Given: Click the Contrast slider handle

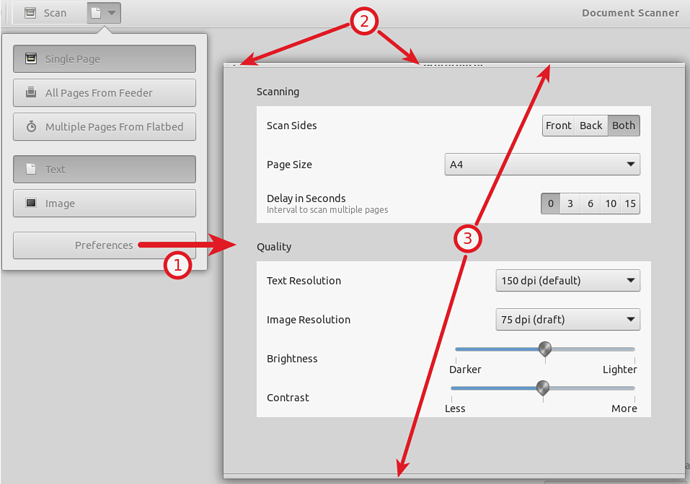Looking at the screenshot, I should [543, 388].
